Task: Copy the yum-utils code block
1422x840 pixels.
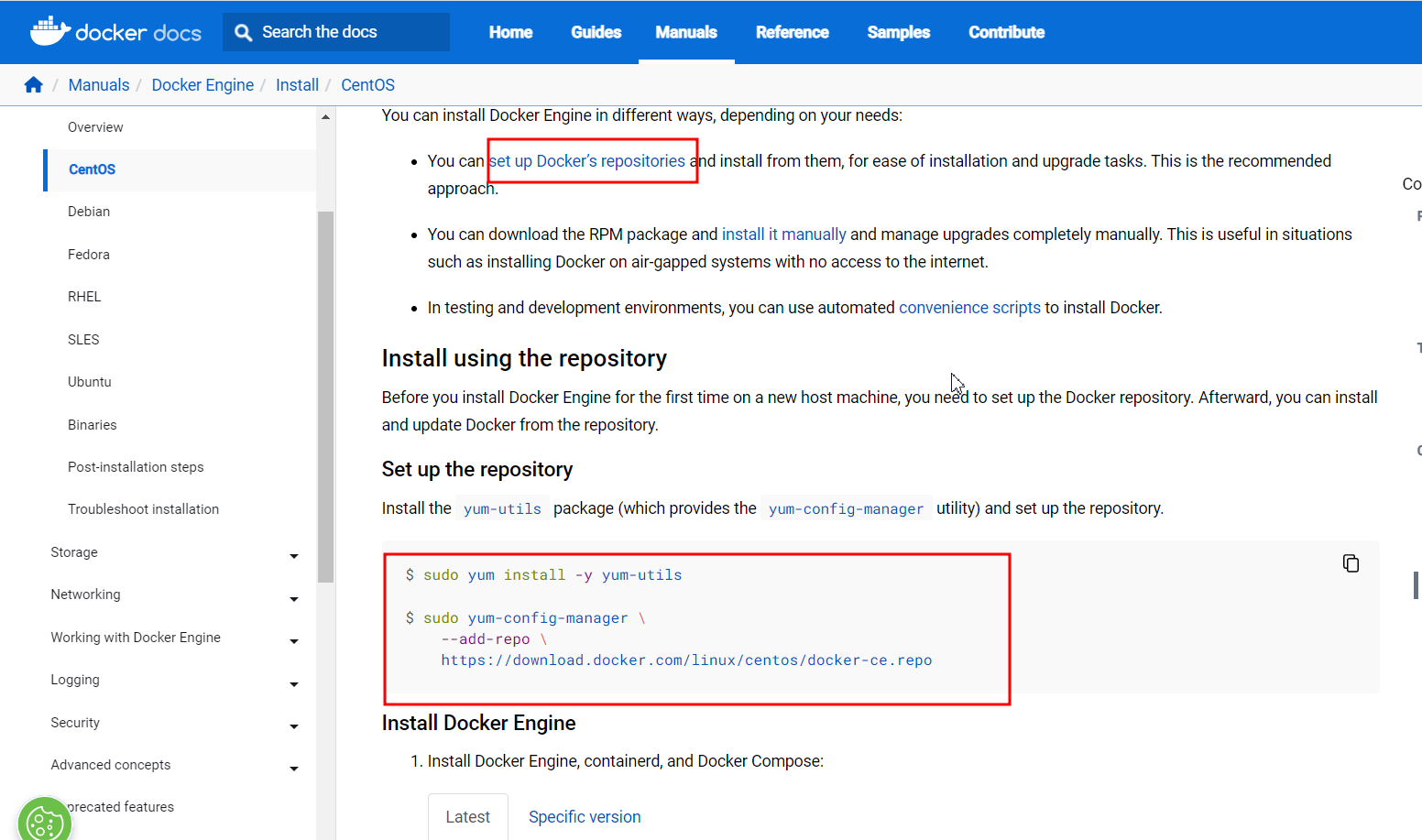Action: pyautogui.click(x=1351, y=563)
